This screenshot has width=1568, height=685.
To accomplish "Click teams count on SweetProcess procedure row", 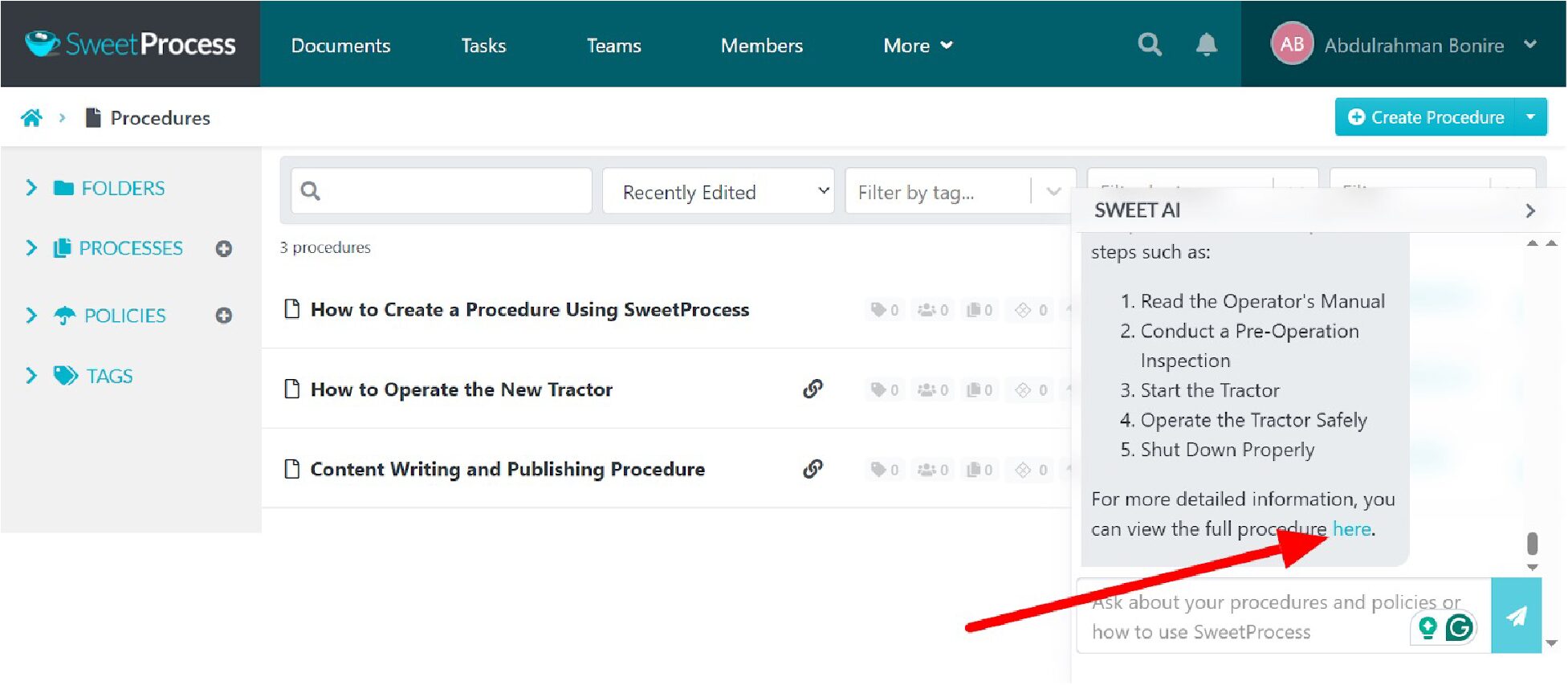I will point(933,310).
